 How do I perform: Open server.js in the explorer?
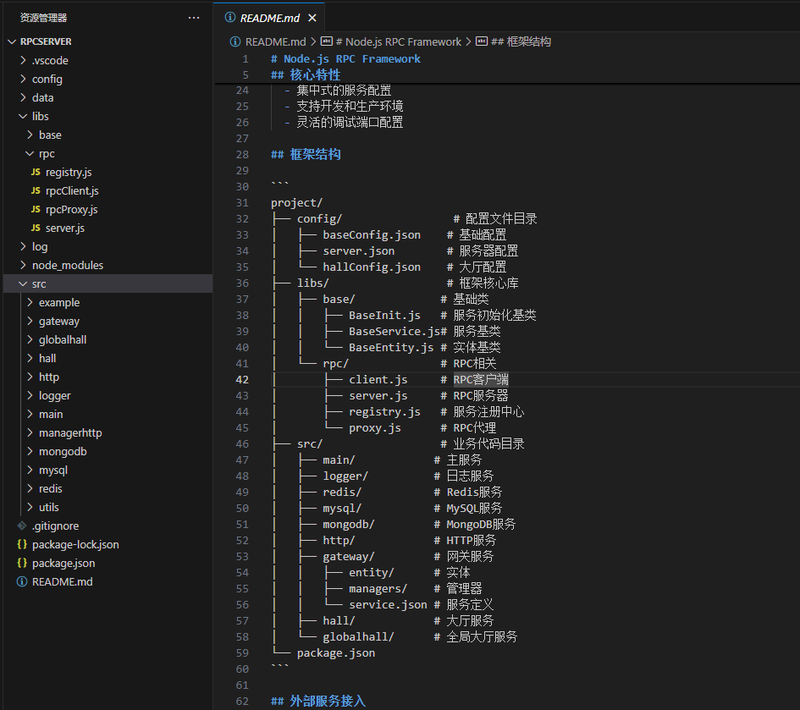point(65,228)
